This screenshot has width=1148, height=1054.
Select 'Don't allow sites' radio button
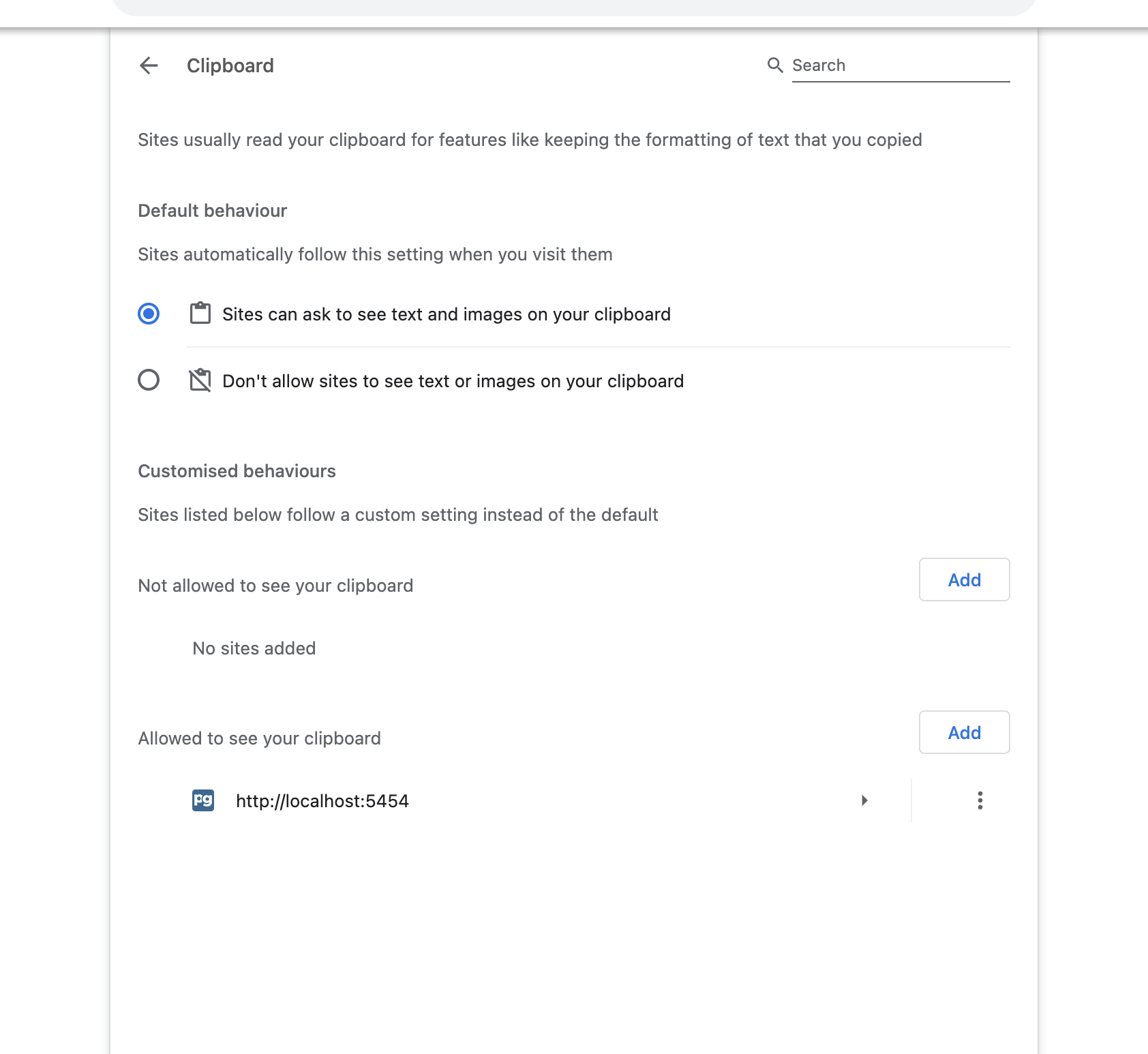point(149,380)
